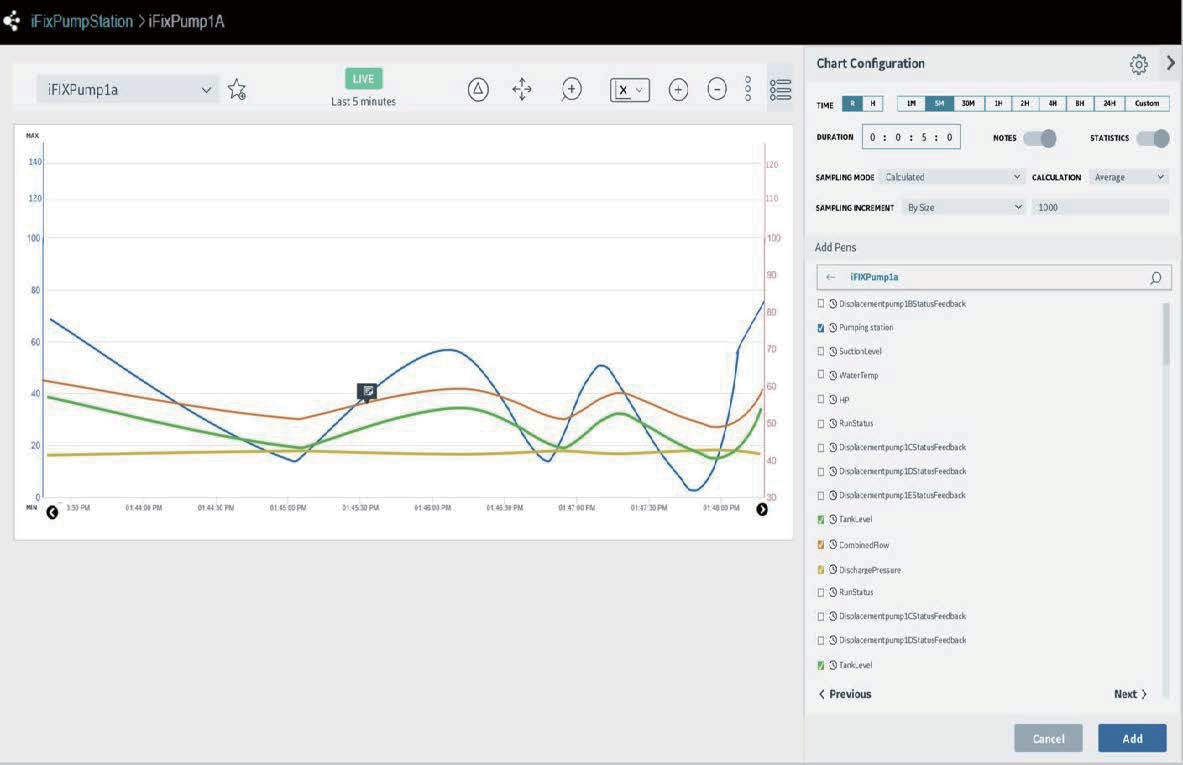This screenshot has width=1183, height=765.
Task: Click the search icon in Add Pens
Action: coord(1155,278)
